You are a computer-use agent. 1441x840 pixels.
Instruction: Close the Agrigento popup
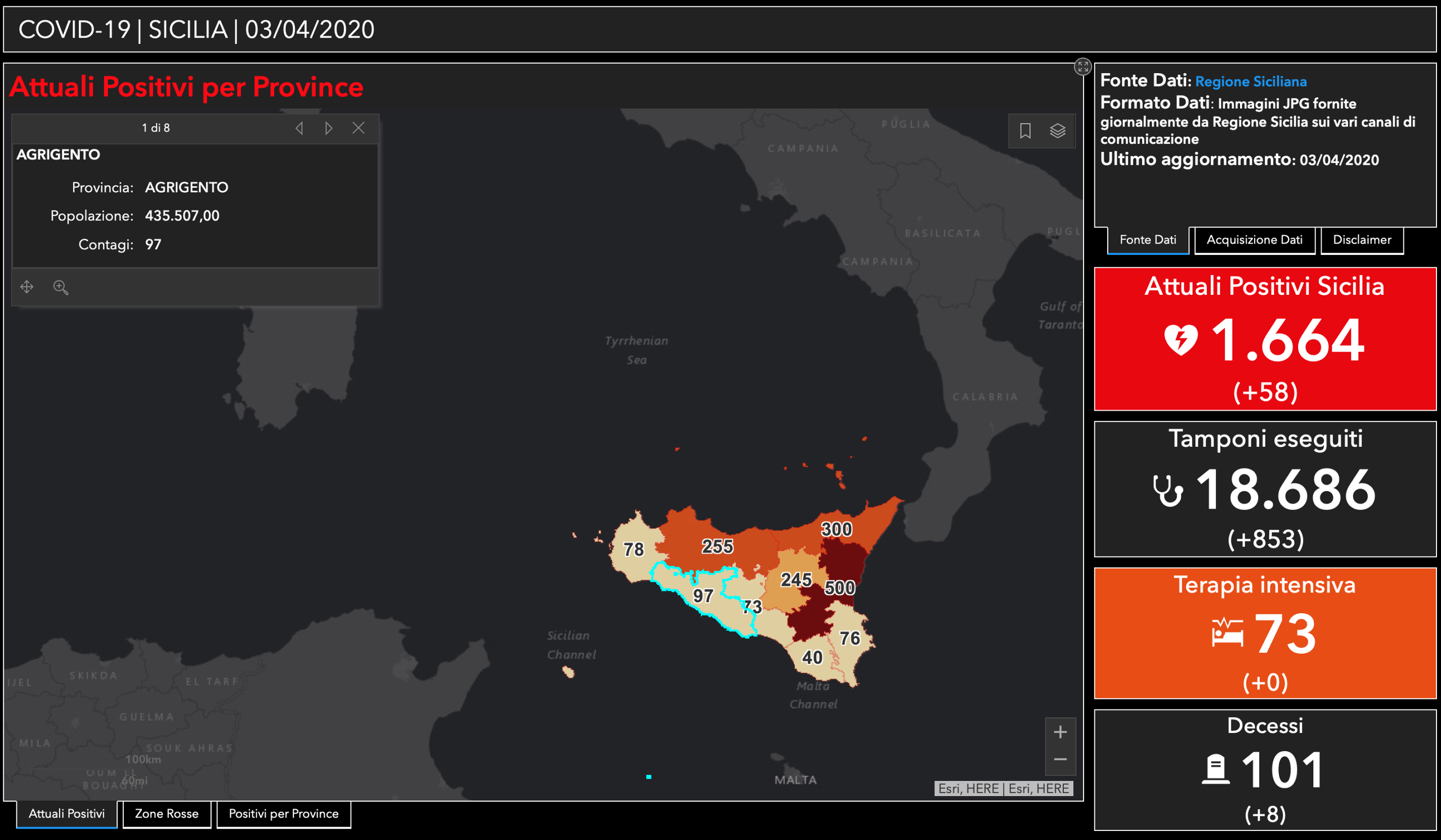tap(359, 128)
